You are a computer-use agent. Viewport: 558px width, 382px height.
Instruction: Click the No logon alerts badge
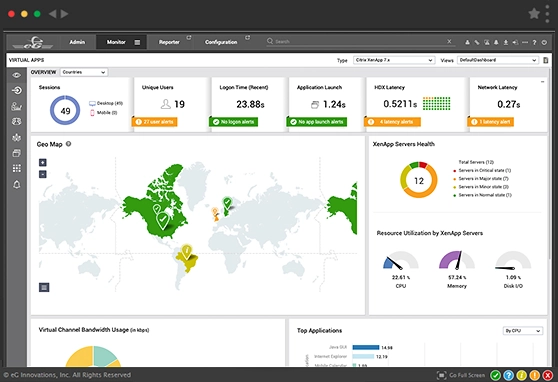233,122
